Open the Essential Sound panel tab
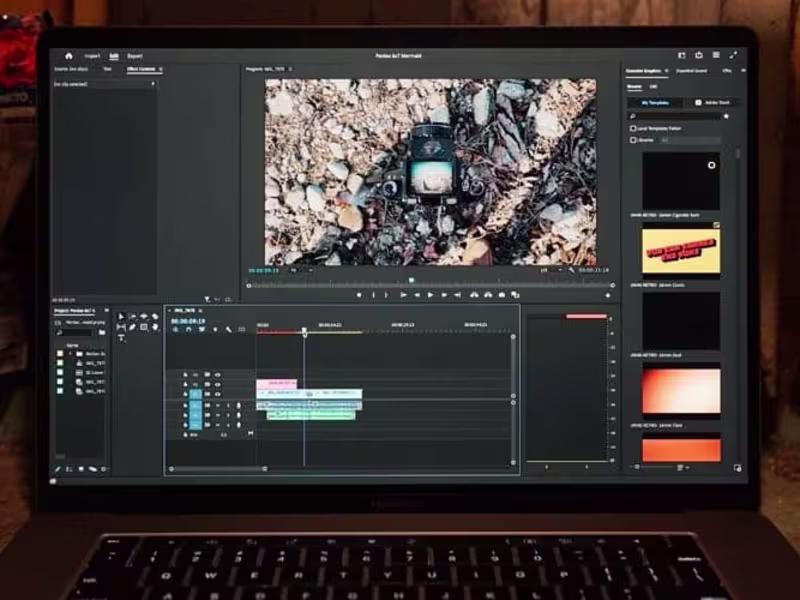 coord(691,71)
